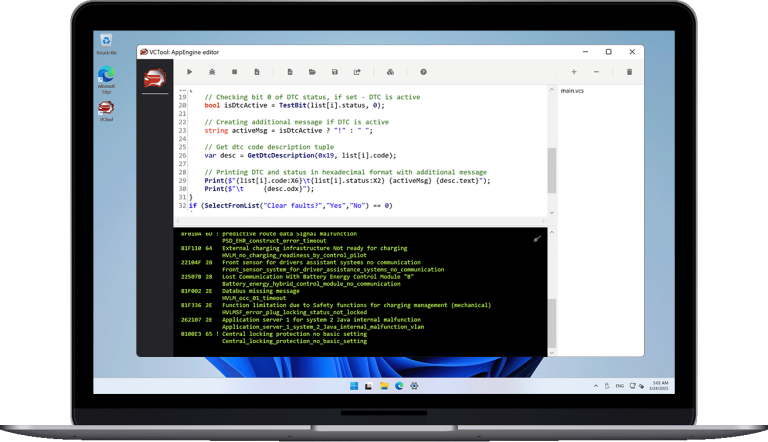Create a new script file
Viewport: 768px width, 442px height.
point(289,72)
